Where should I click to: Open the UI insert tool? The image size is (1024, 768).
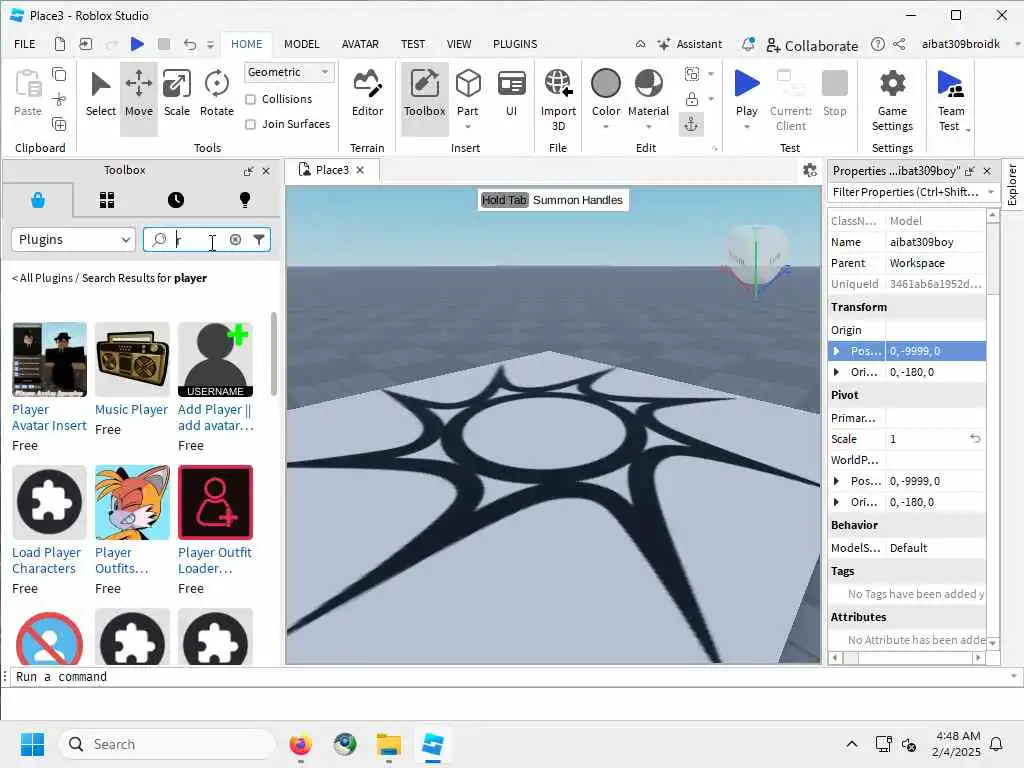[x=511, y=95]
